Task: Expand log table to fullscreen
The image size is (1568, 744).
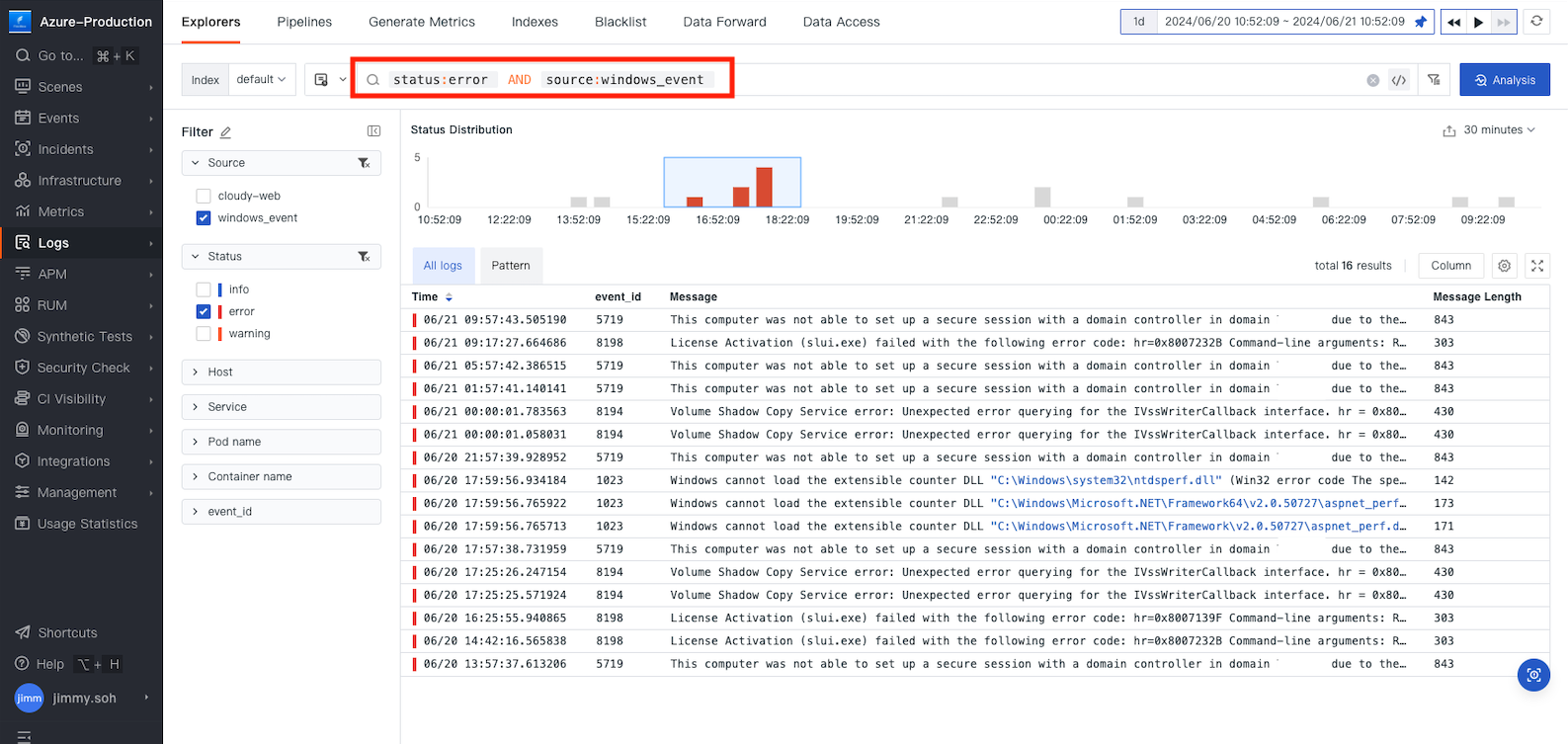Action: [x=1537, y=266]
